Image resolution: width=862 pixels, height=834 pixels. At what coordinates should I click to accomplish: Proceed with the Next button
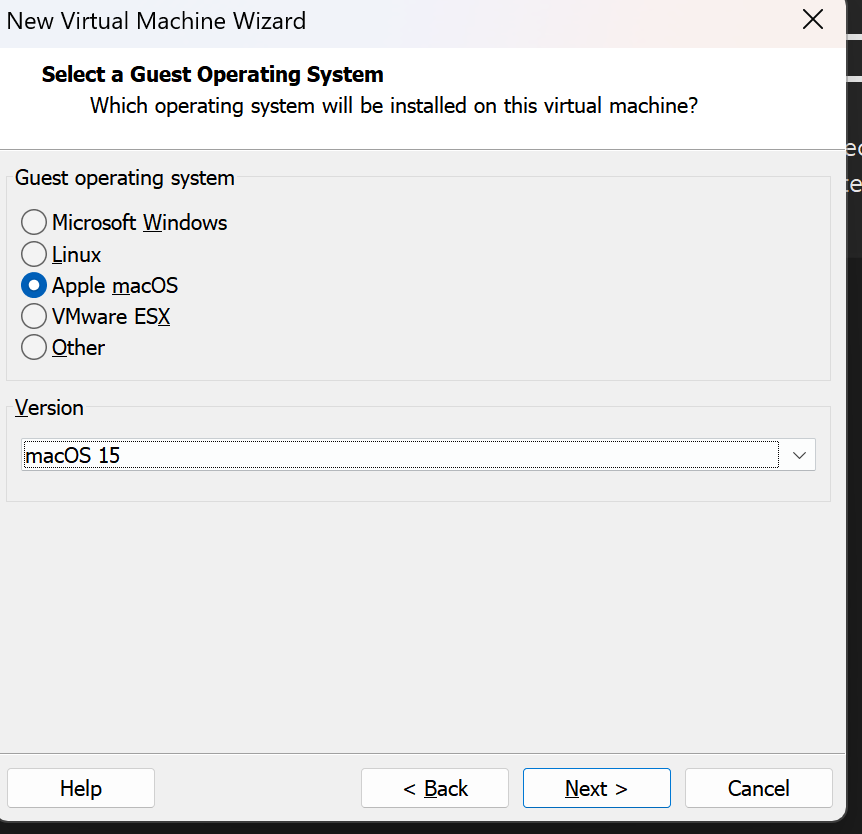[596, 788]
